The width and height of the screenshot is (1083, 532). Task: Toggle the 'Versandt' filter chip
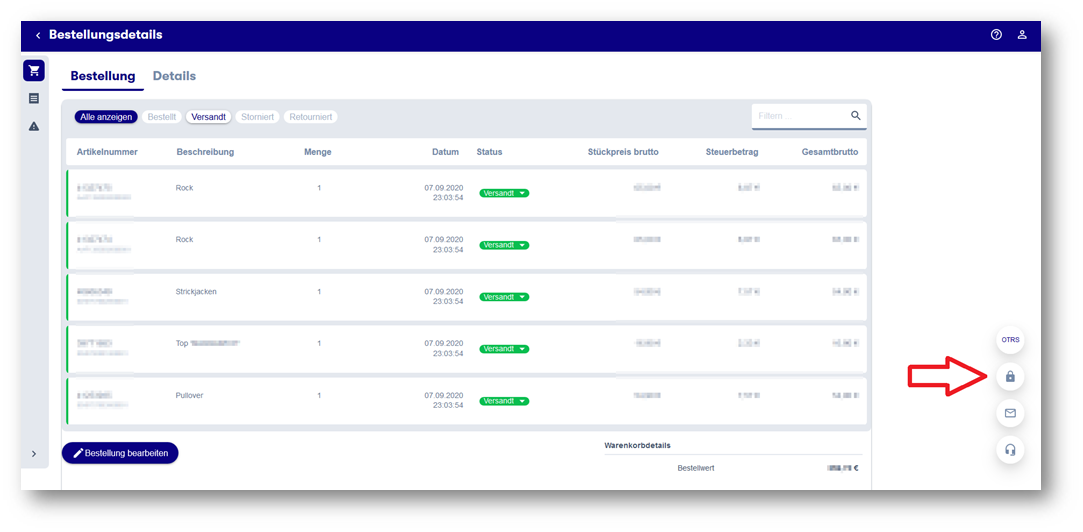pos(208,117)
